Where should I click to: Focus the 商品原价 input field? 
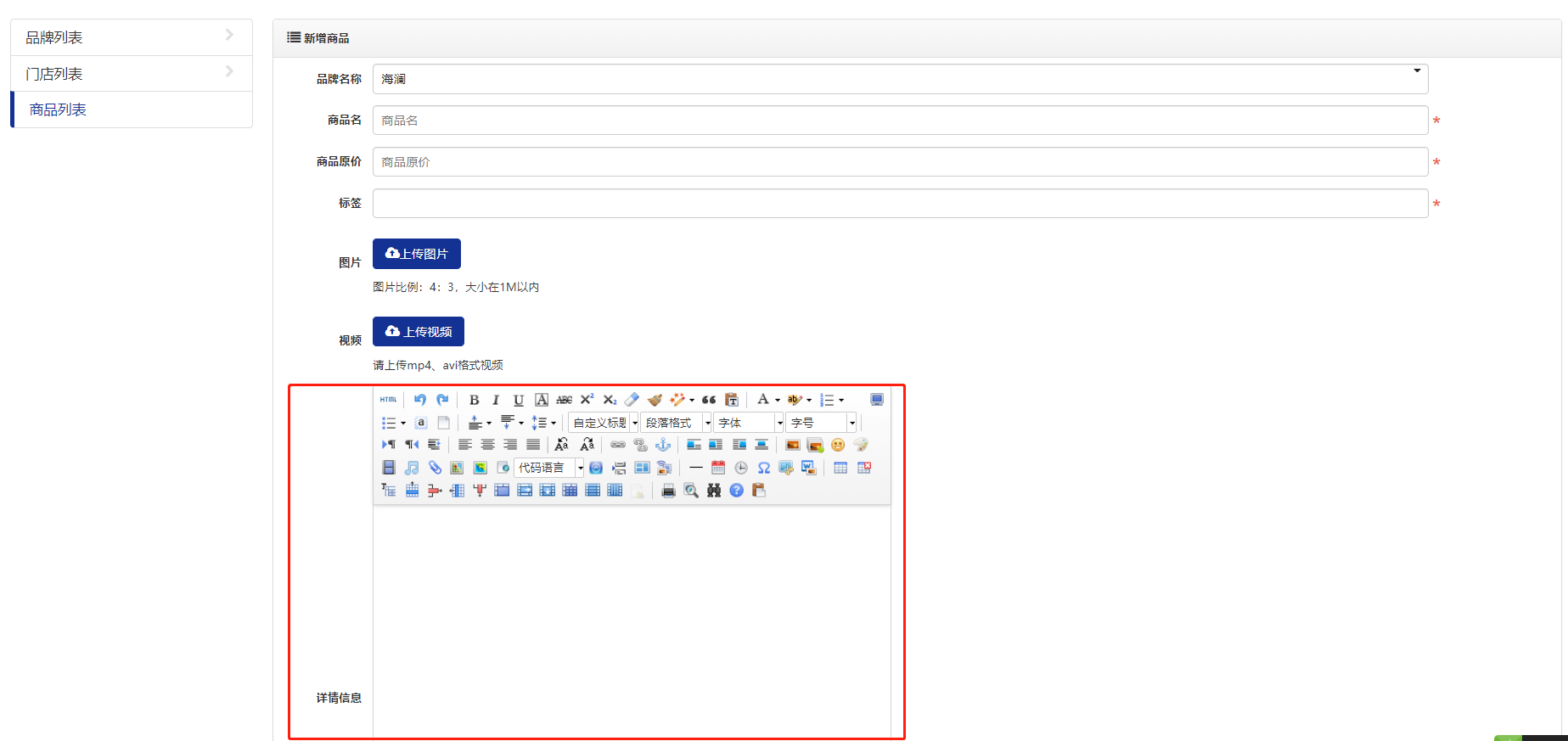[x=900, y=162]
